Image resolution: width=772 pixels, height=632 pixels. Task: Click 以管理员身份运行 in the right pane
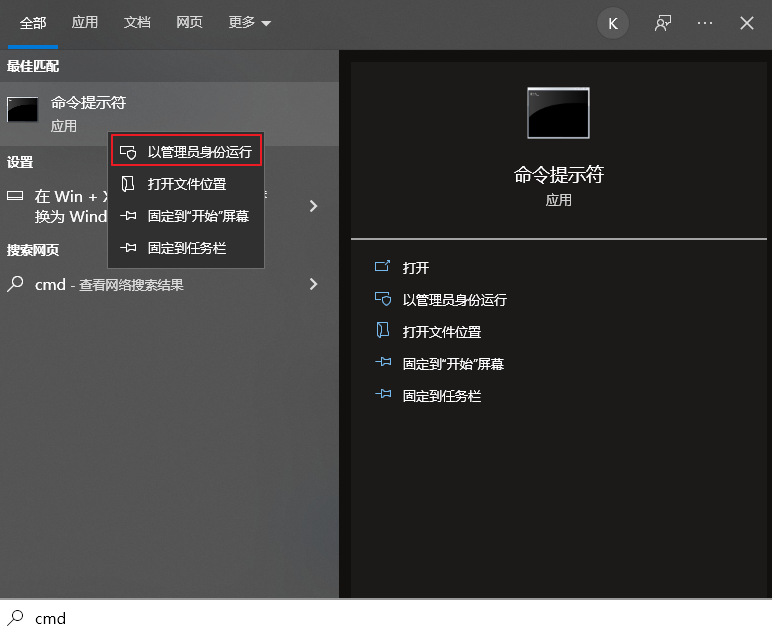(x=454, y=300)
